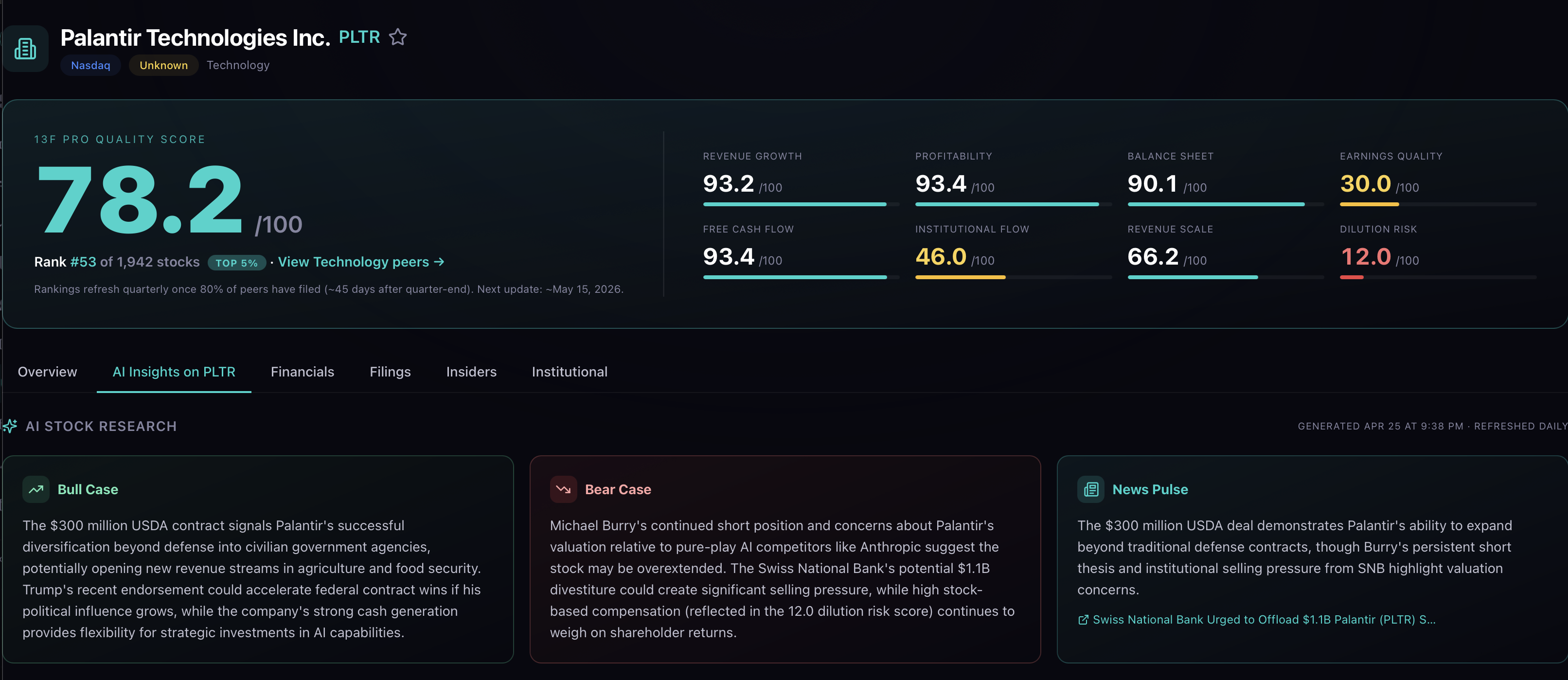The width and height of the screenshot is (1568, 680).
Task: Click the Bear Case heading
Action: tap(618, 489)
